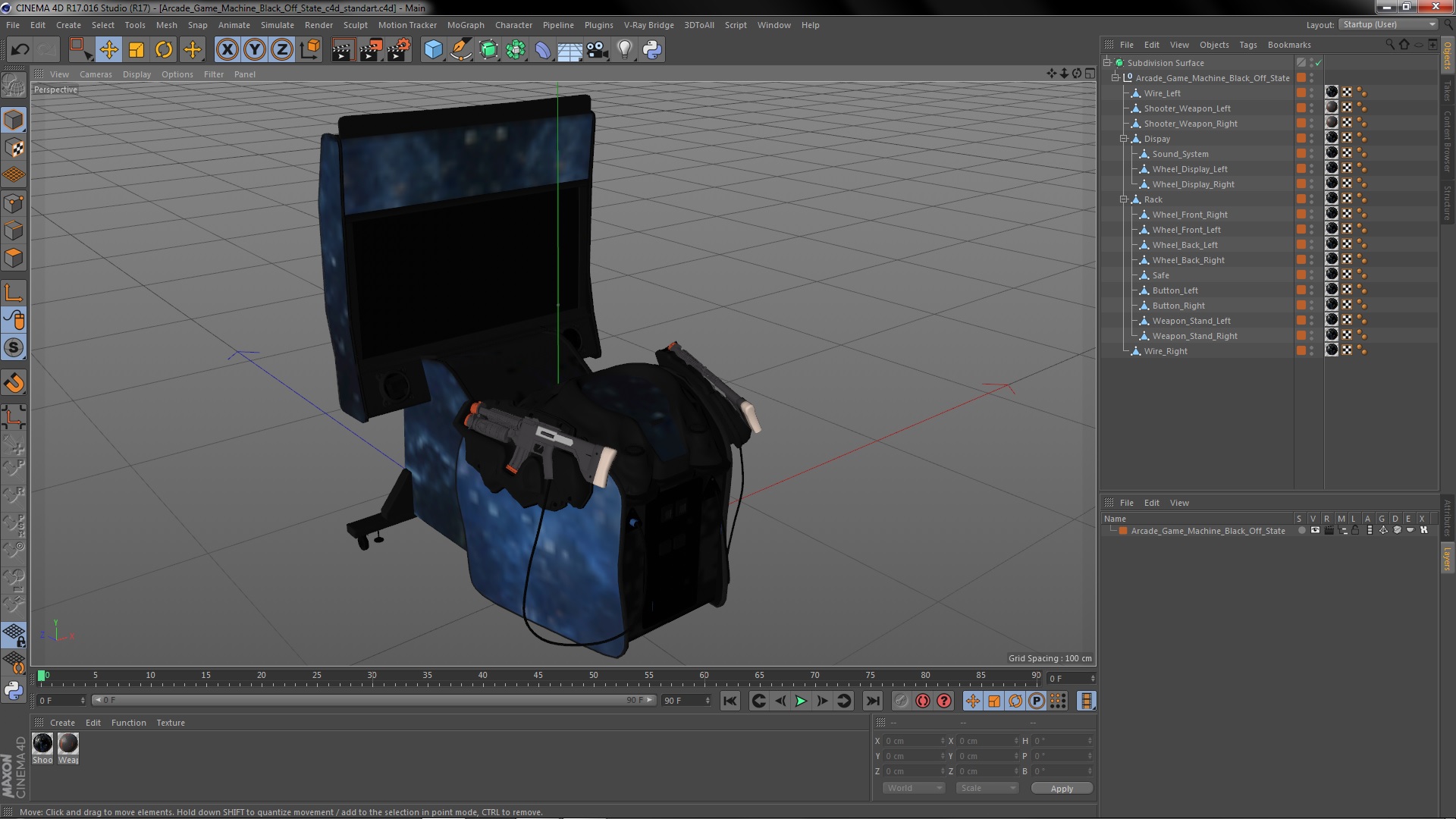
Task: Select Edges mode in left sidebar
Action: coord(14,231)
